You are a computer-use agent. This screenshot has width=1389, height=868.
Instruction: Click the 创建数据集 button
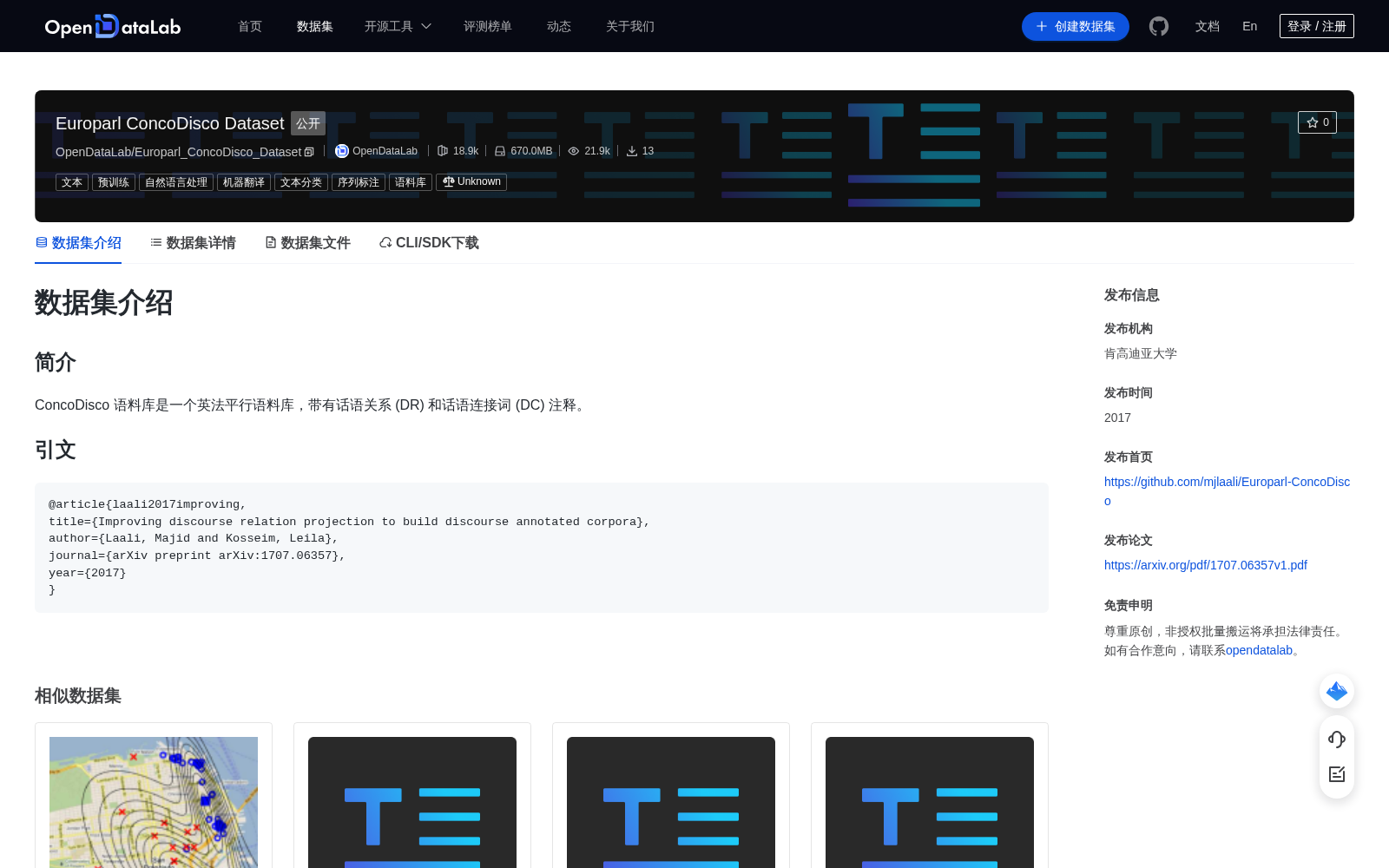[1076, 26]
